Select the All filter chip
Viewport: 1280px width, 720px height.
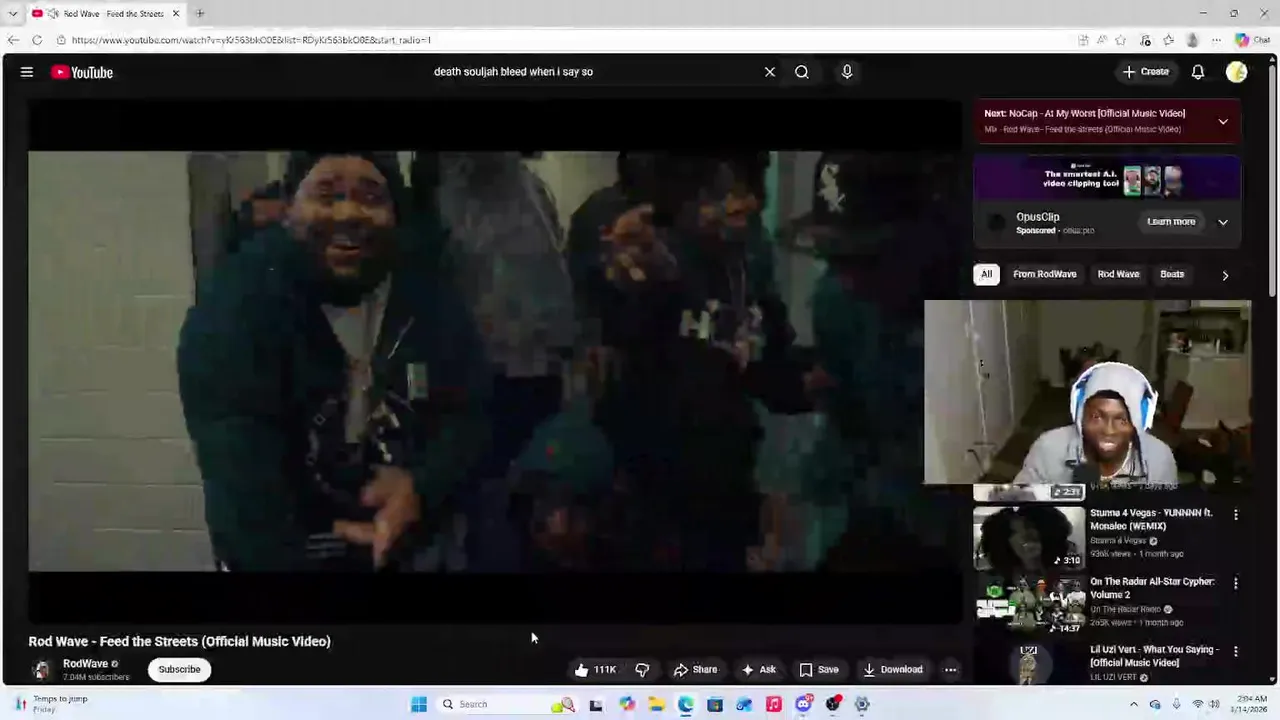coord(987,274)
